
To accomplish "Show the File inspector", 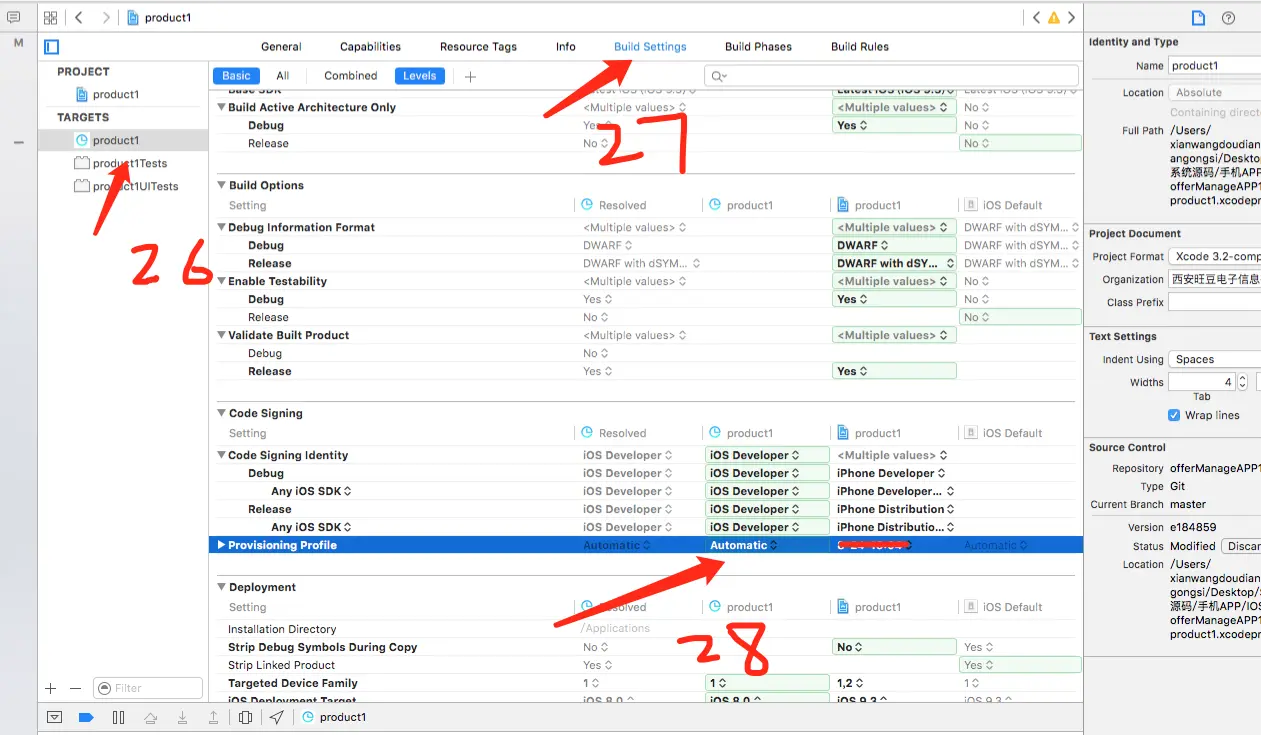I will [x=1198, y=18].
